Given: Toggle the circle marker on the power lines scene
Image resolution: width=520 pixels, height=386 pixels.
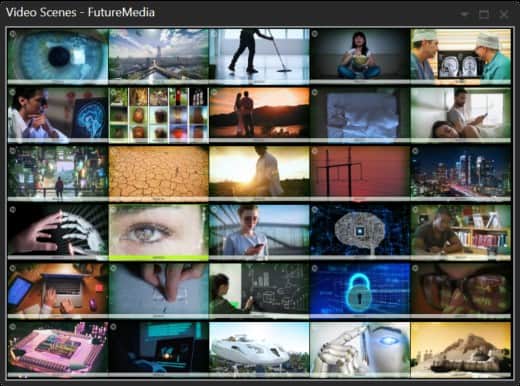Looking at the screenshot, I should (315, 151).
